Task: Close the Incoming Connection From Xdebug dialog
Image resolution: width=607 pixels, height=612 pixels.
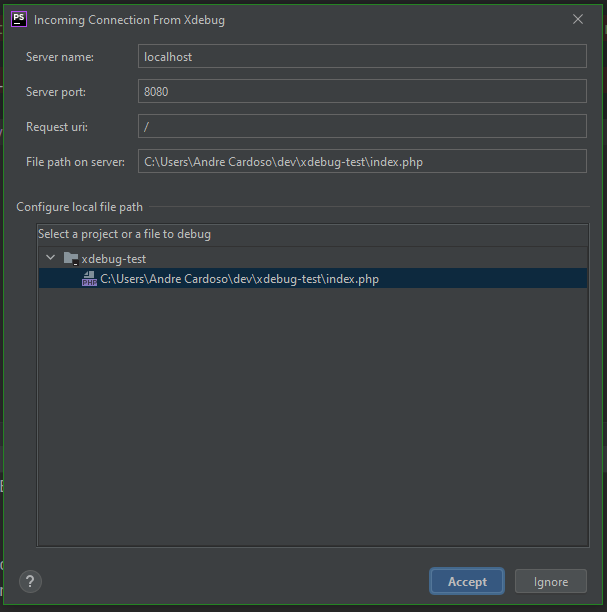Action: (x=578, y=19)
